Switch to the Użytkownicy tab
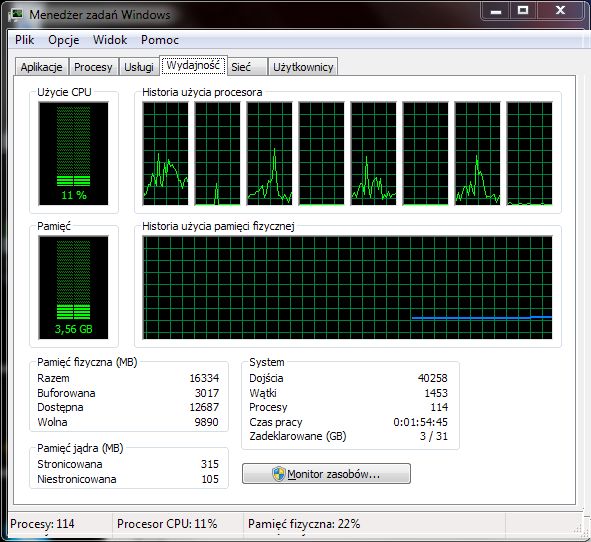The image size is (591, 542). click(x=303, y=67)
